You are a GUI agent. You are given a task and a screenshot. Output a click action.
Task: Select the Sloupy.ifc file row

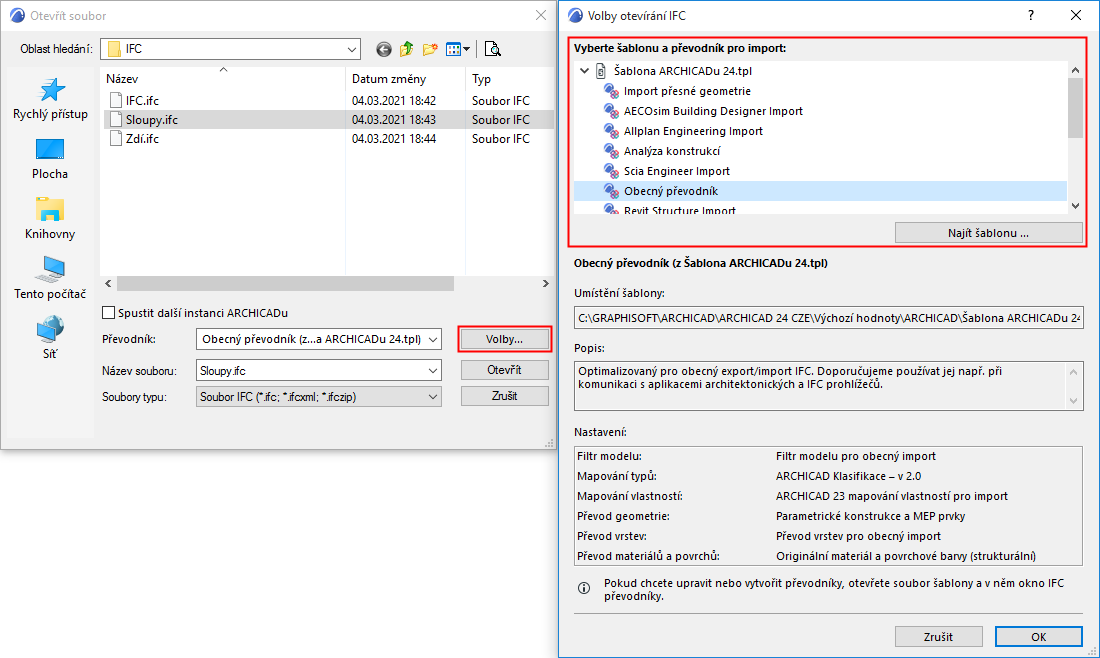coord(329,120)
